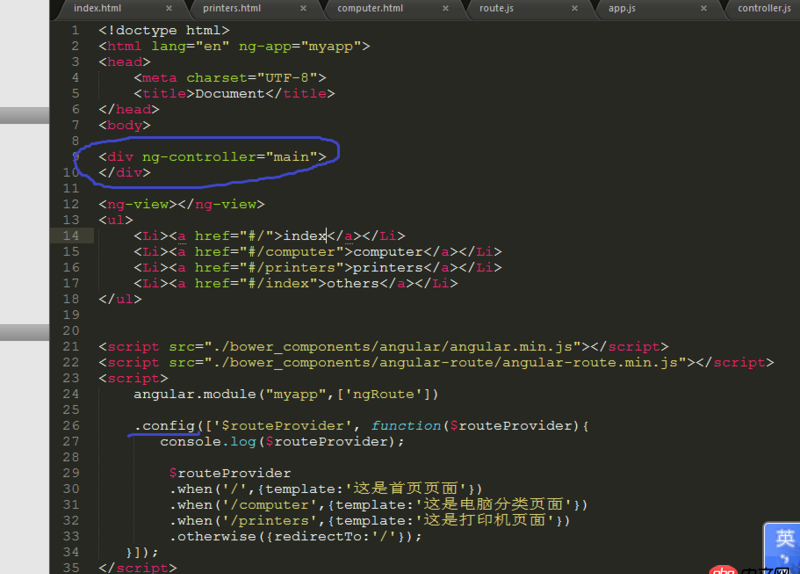Click the charset="UTF-8" meta line

pyautogui.click(x=230, y=78)
